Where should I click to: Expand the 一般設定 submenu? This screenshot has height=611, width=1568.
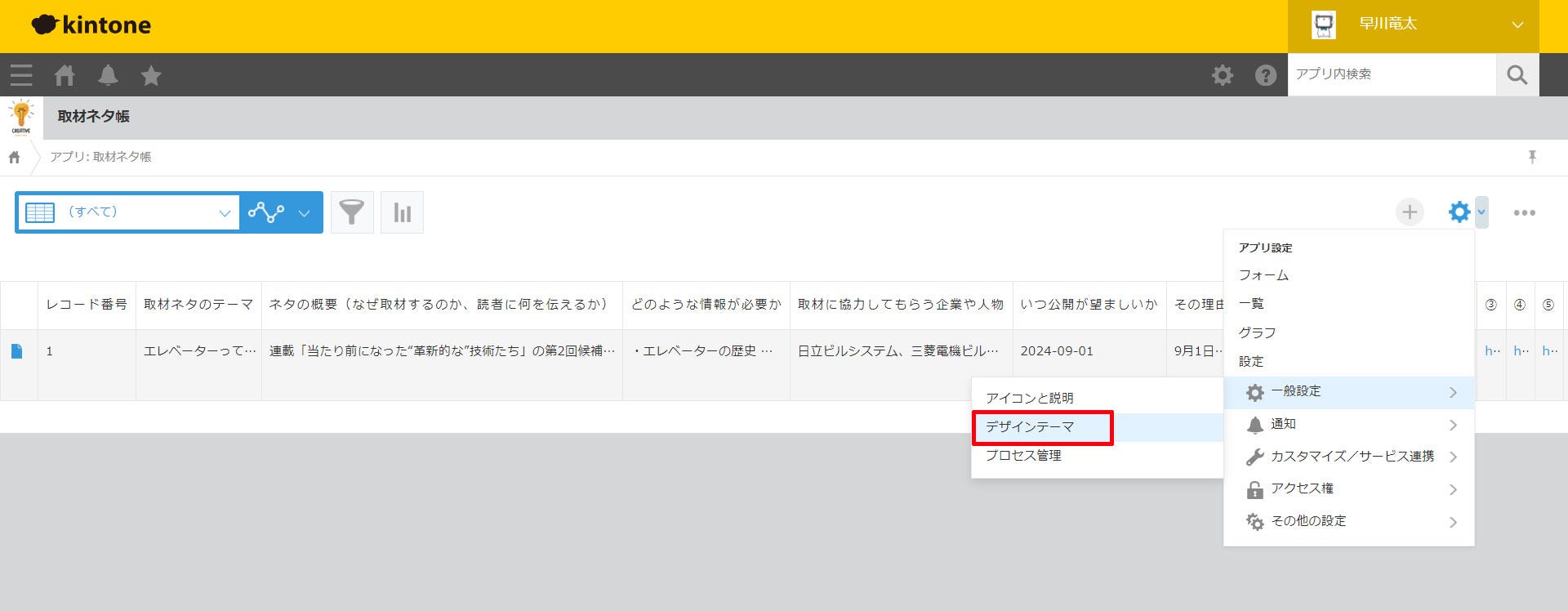pos(1349,392)
